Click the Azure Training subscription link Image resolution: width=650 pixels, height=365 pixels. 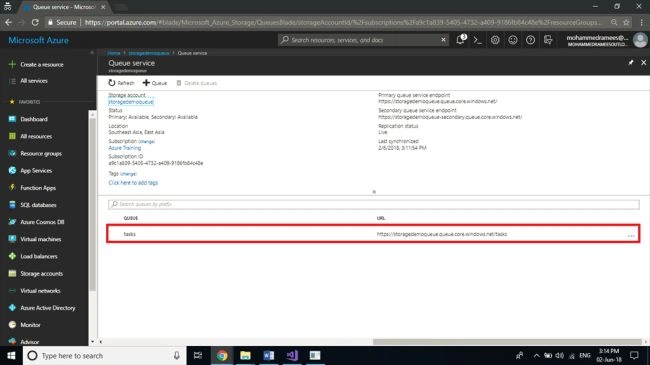(x=125, y=148)
